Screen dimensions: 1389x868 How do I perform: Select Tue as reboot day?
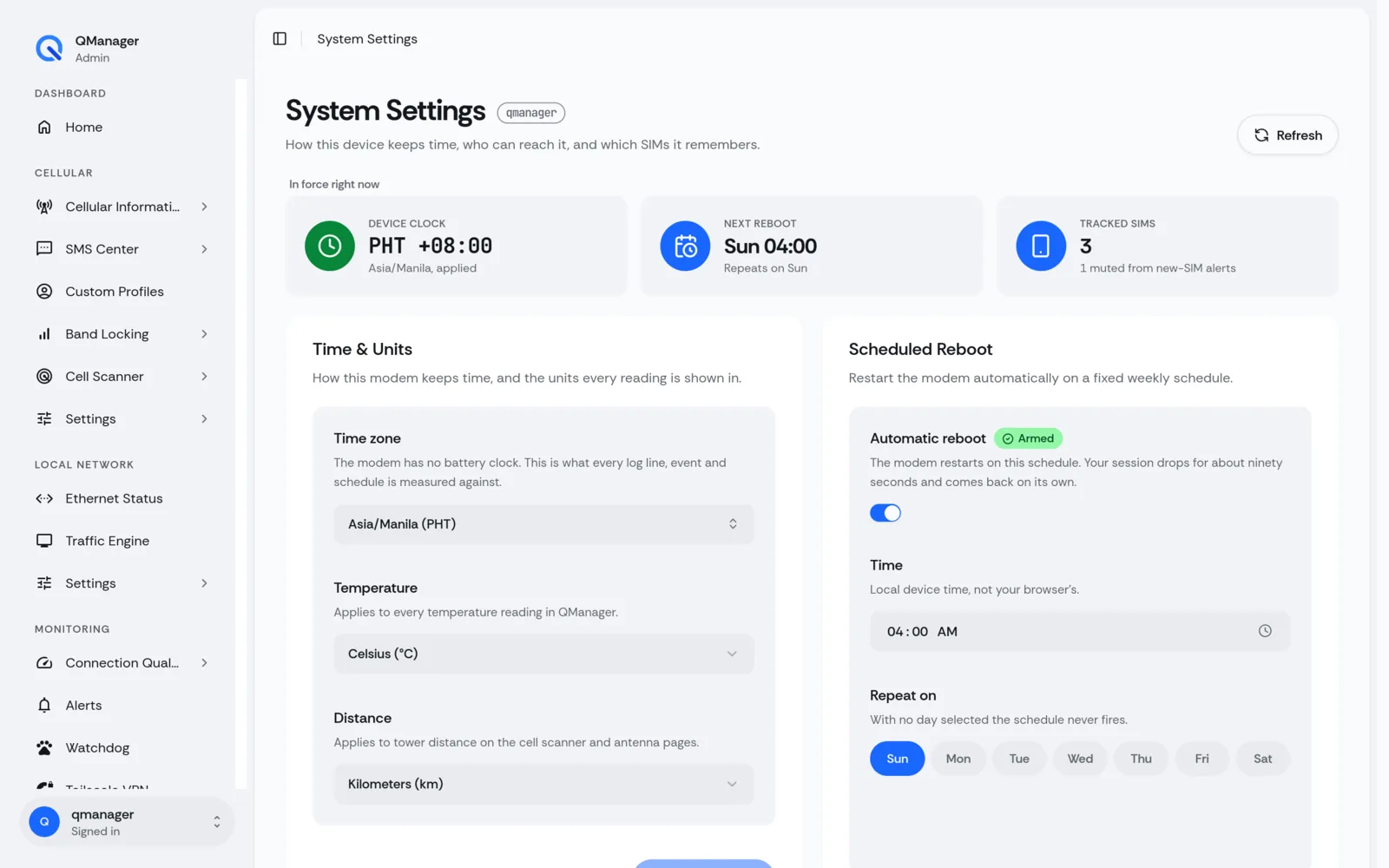[1019, 759]
